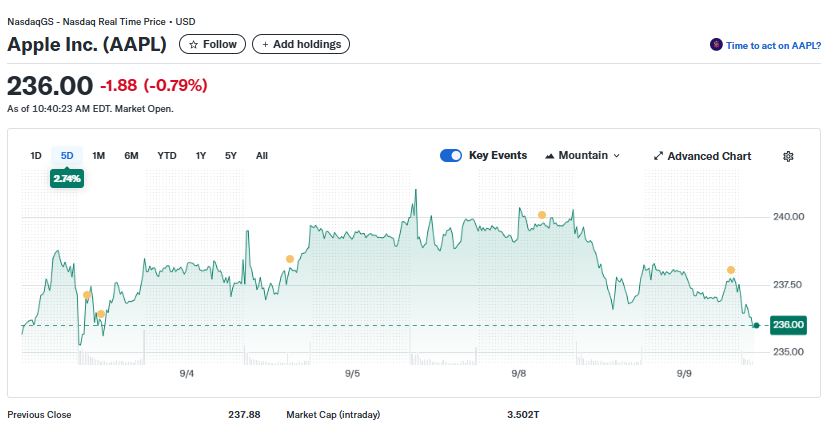Switch chart to 1M range
This screenshot has height=422, width=838.
point(98,155)
